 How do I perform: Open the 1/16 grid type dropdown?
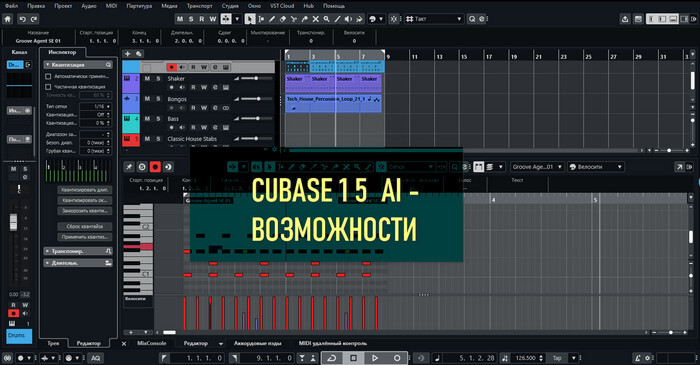96,106
